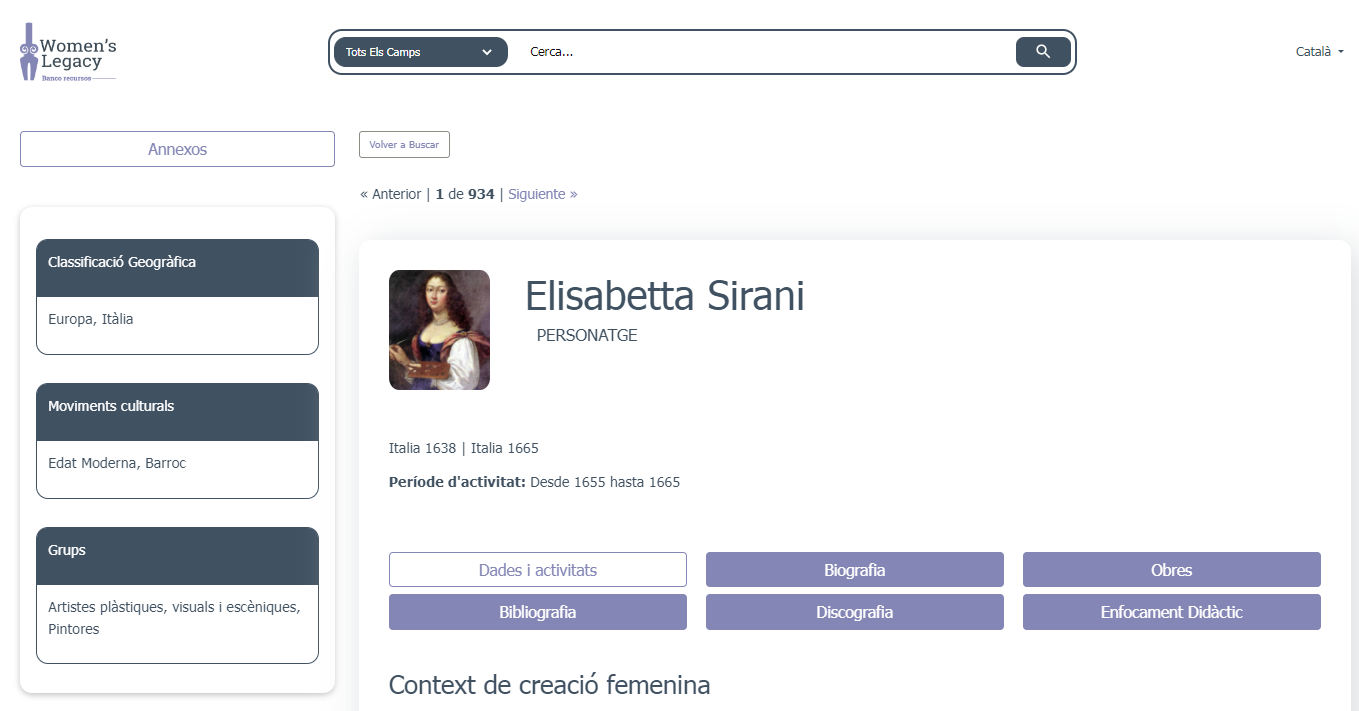
Task: Click the Elisabetta Sirani title heading
Action: click(664, 296)
